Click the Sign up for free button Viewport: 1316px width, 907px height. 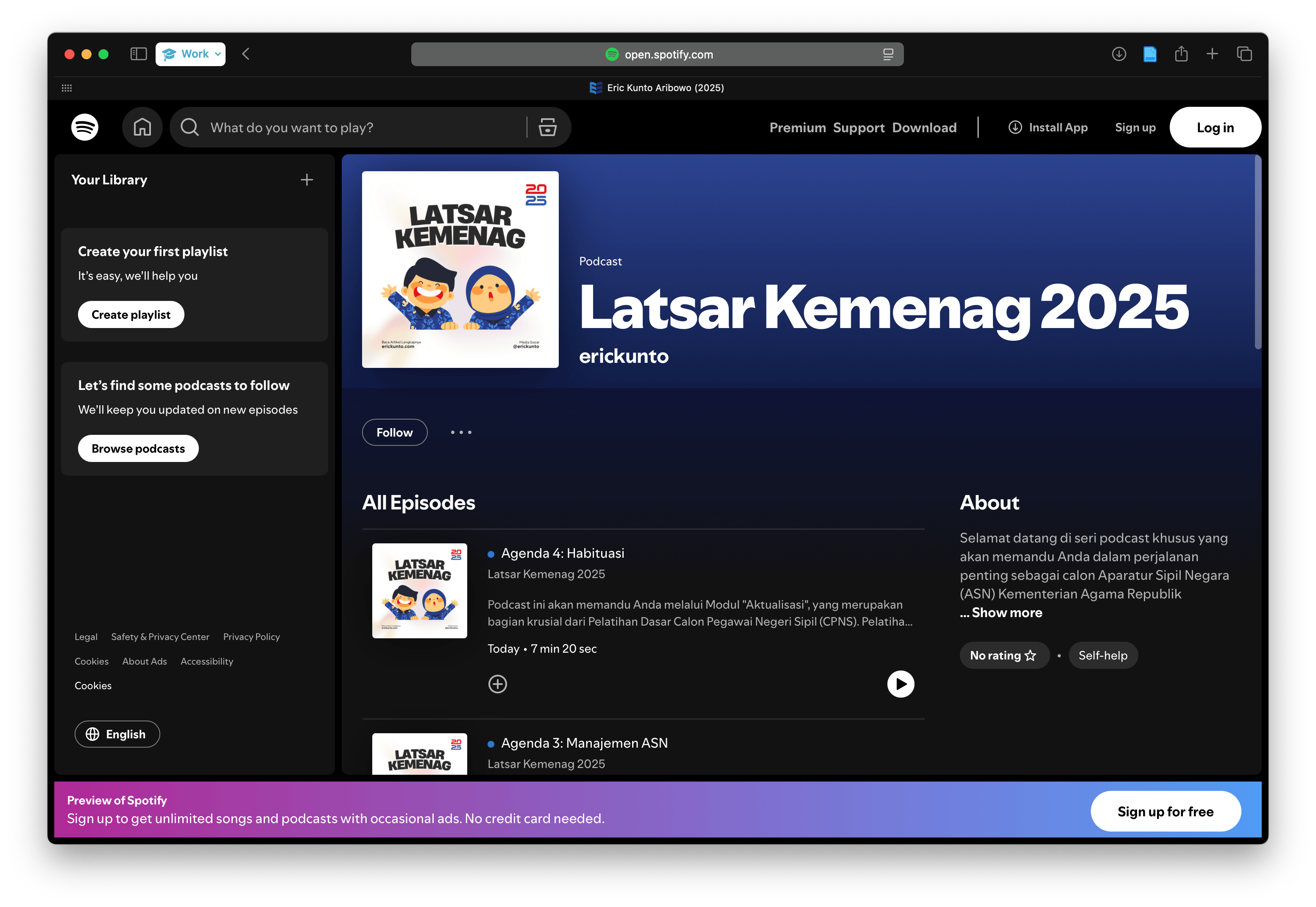click(1165, 812)
